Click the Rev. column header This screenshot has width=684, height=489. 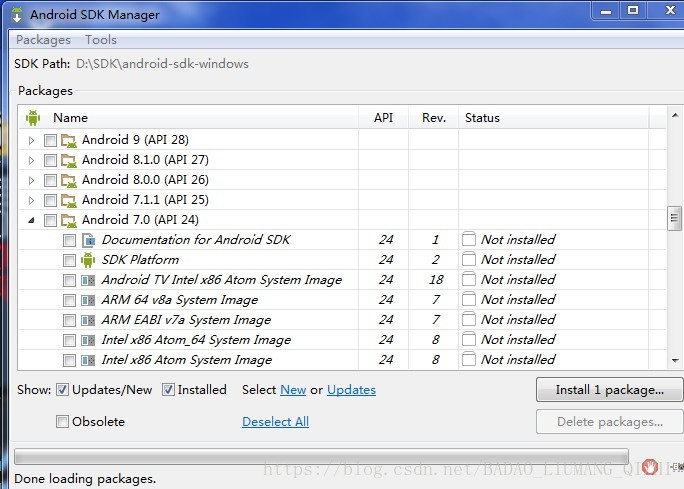pos(434,118)
